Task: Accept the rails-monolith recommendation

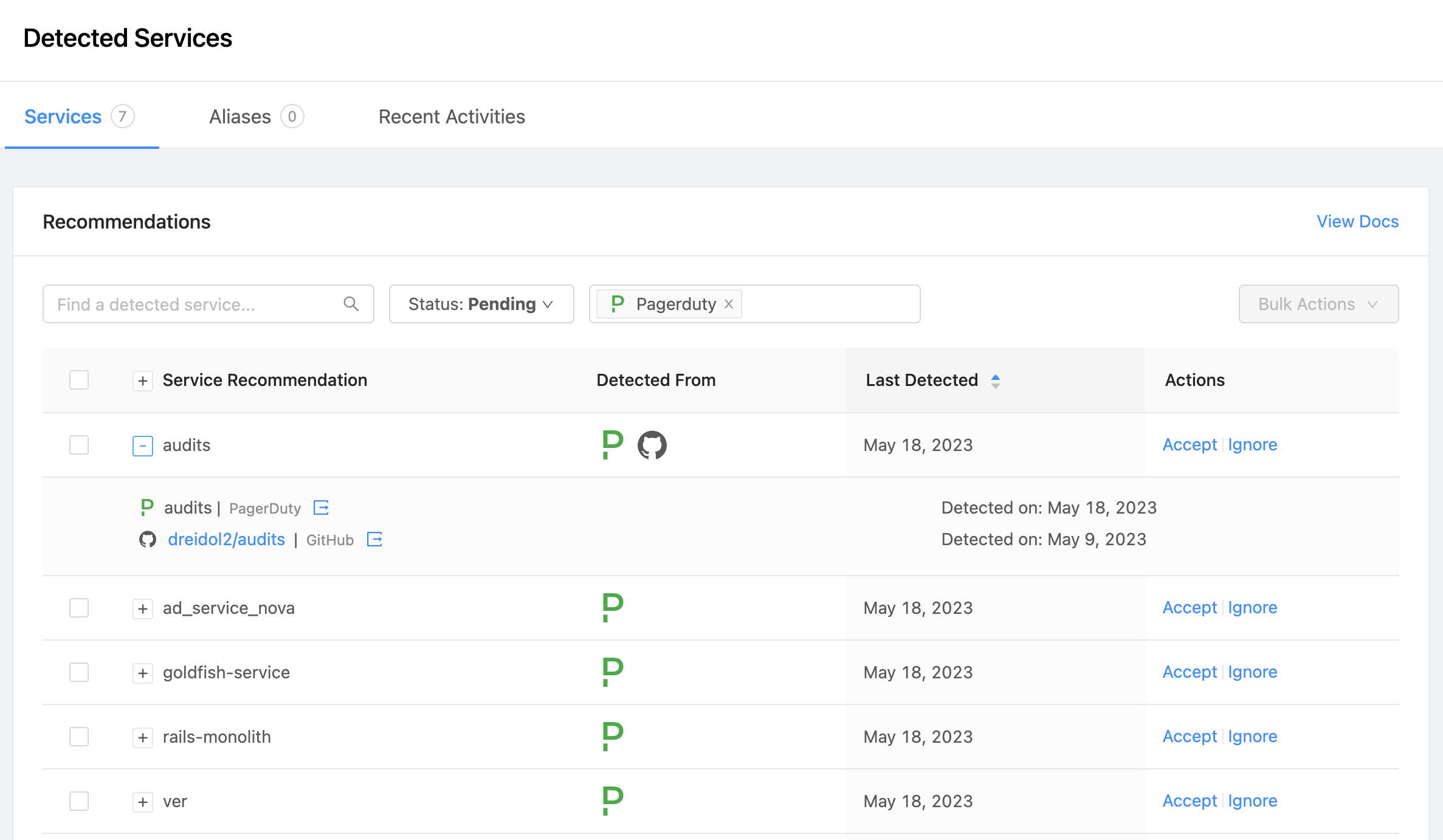Action: tap(1189, 737)
